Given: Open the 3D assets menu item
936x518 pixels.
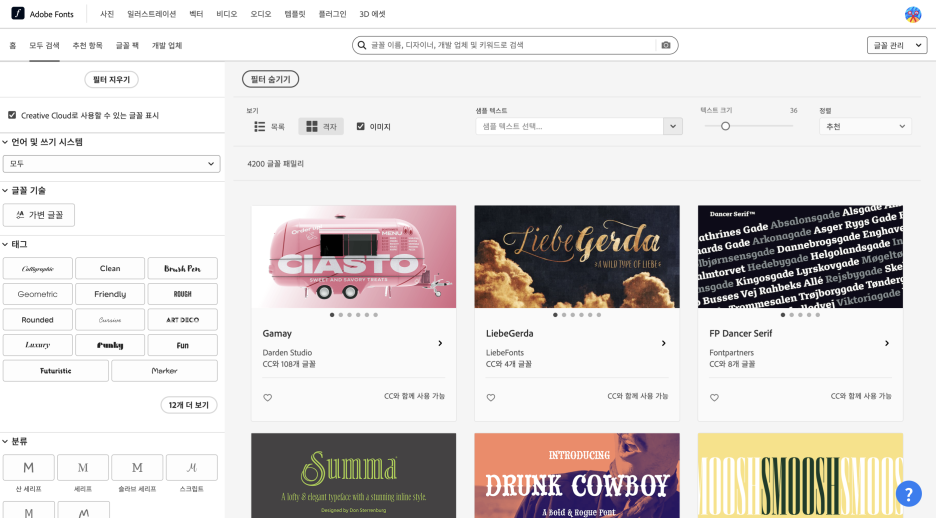Looking at the screenshot, I should [372, 14].
